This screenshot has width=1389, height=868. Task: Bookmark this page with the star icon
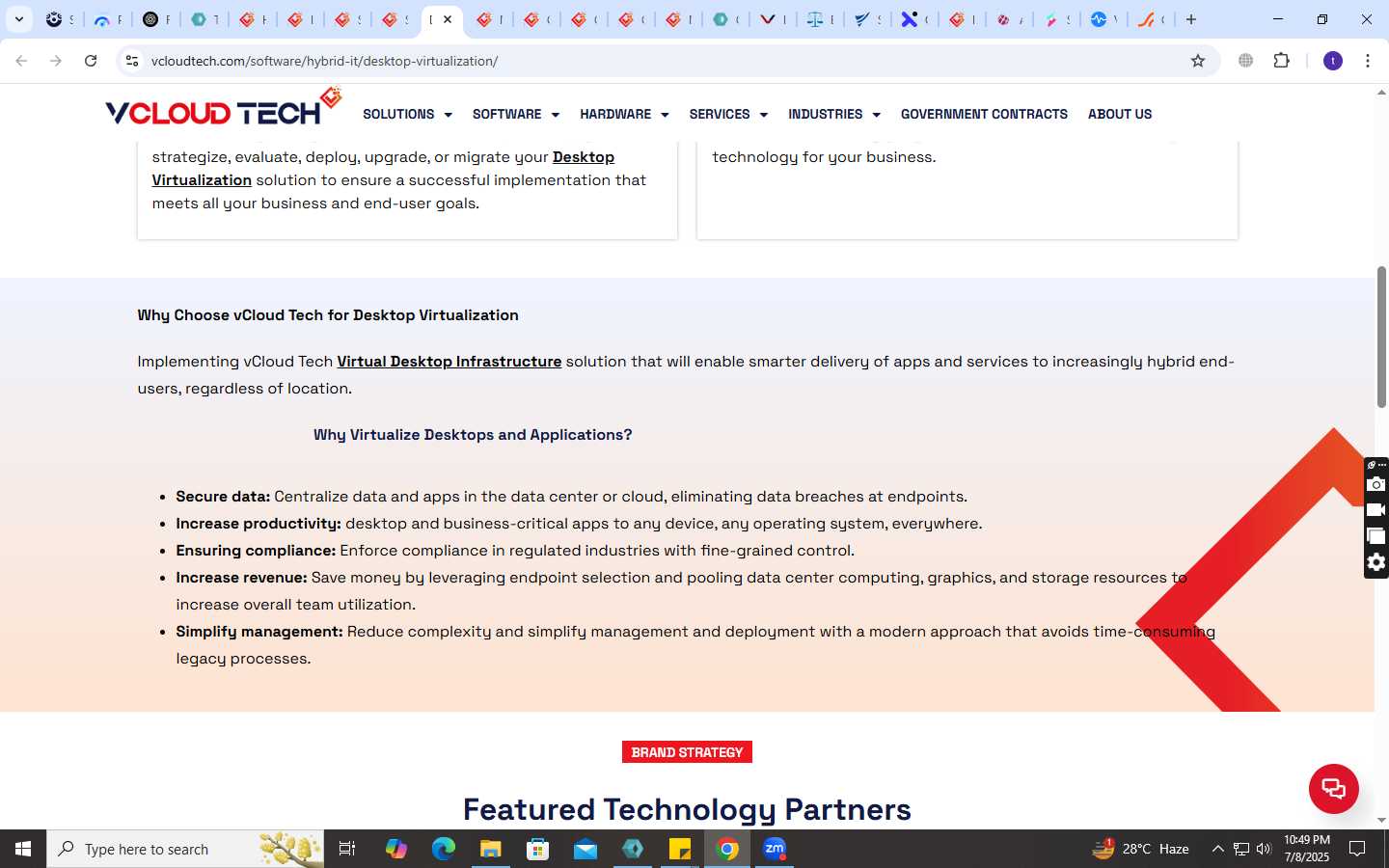pyautogui.click(x=1198, y=61)
